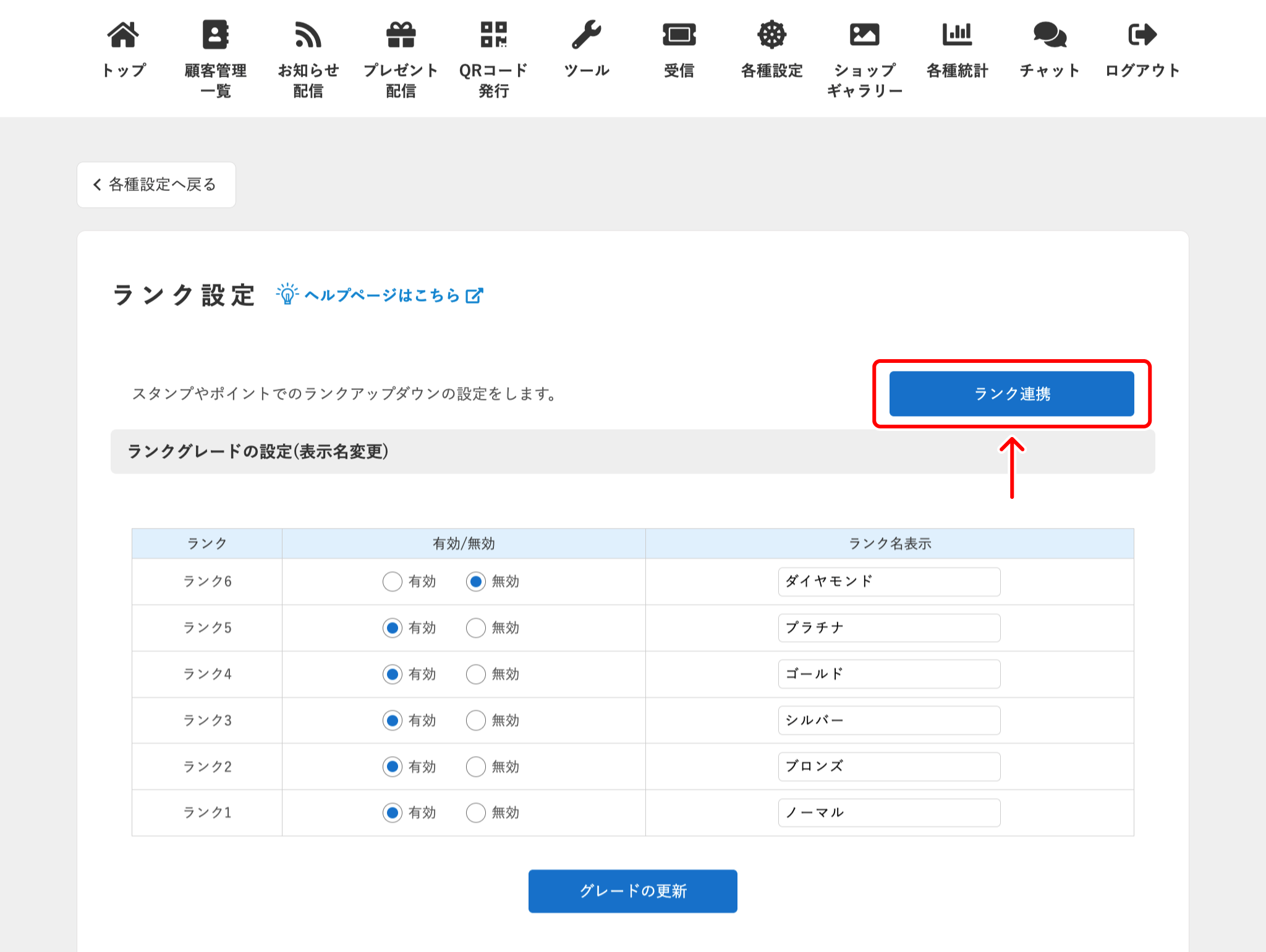Image resolution: width=1266 pixels, height=952 pixels.
Task: Edit the ダイヤモンド rank name field
Action: click(x=889, y=582)
